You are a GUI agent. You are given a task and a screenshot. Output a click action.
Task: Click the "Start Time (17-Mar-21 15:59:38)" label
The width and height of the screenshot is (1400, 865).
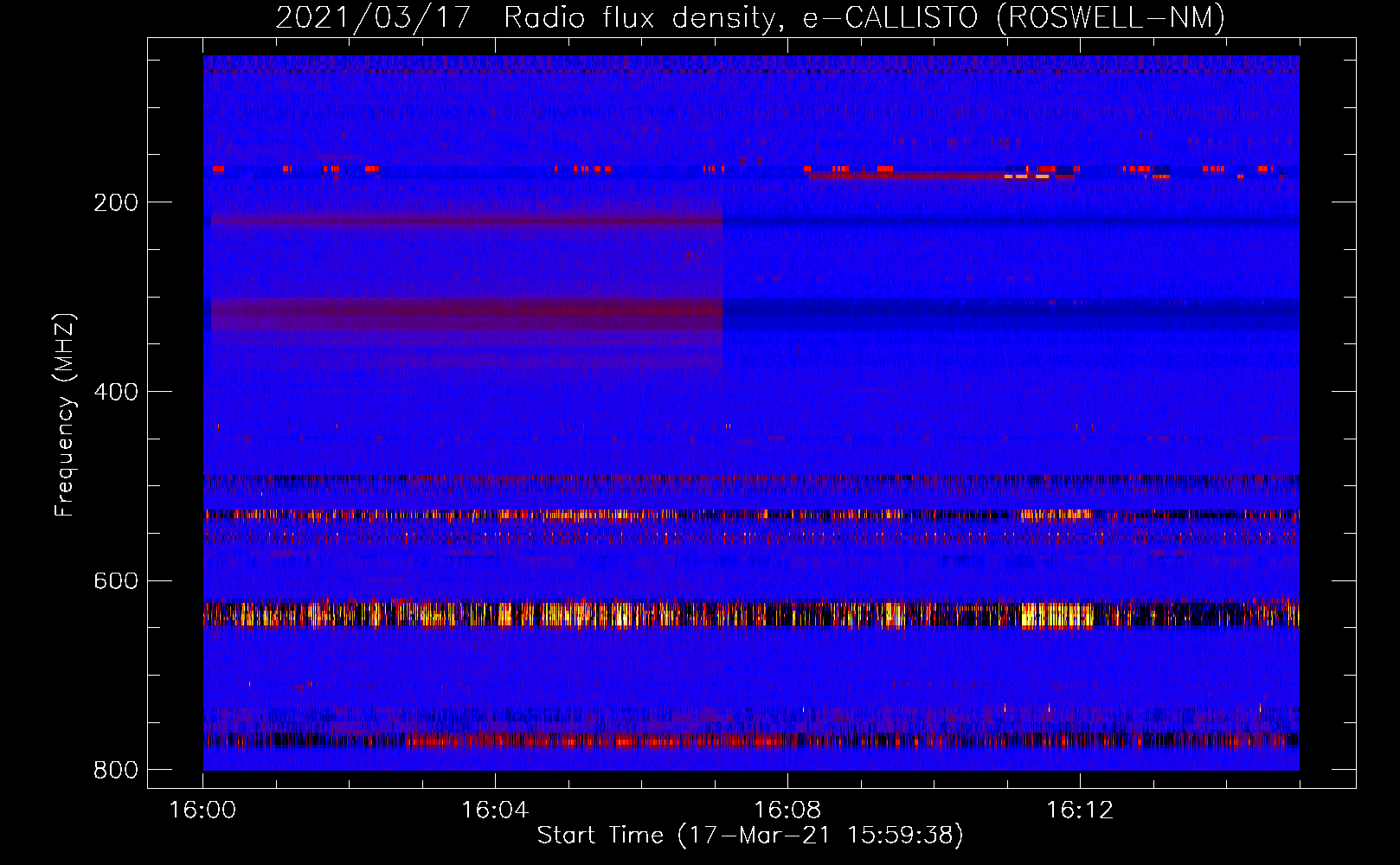click(x=750, y=836)
